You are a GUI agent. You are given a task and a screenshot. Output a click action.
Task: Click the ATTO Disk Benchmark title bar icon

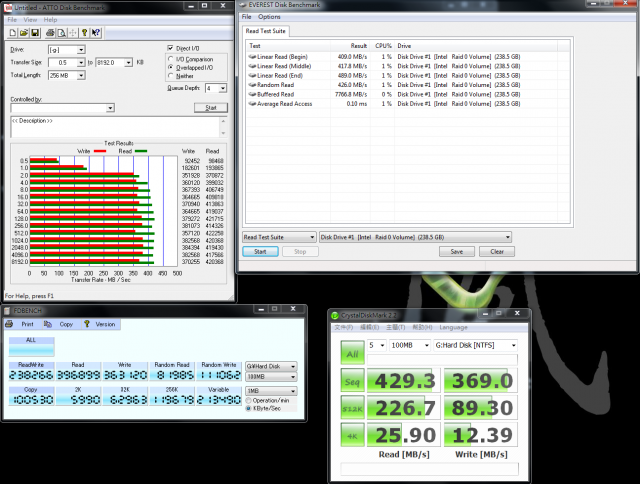coord(8,7)
